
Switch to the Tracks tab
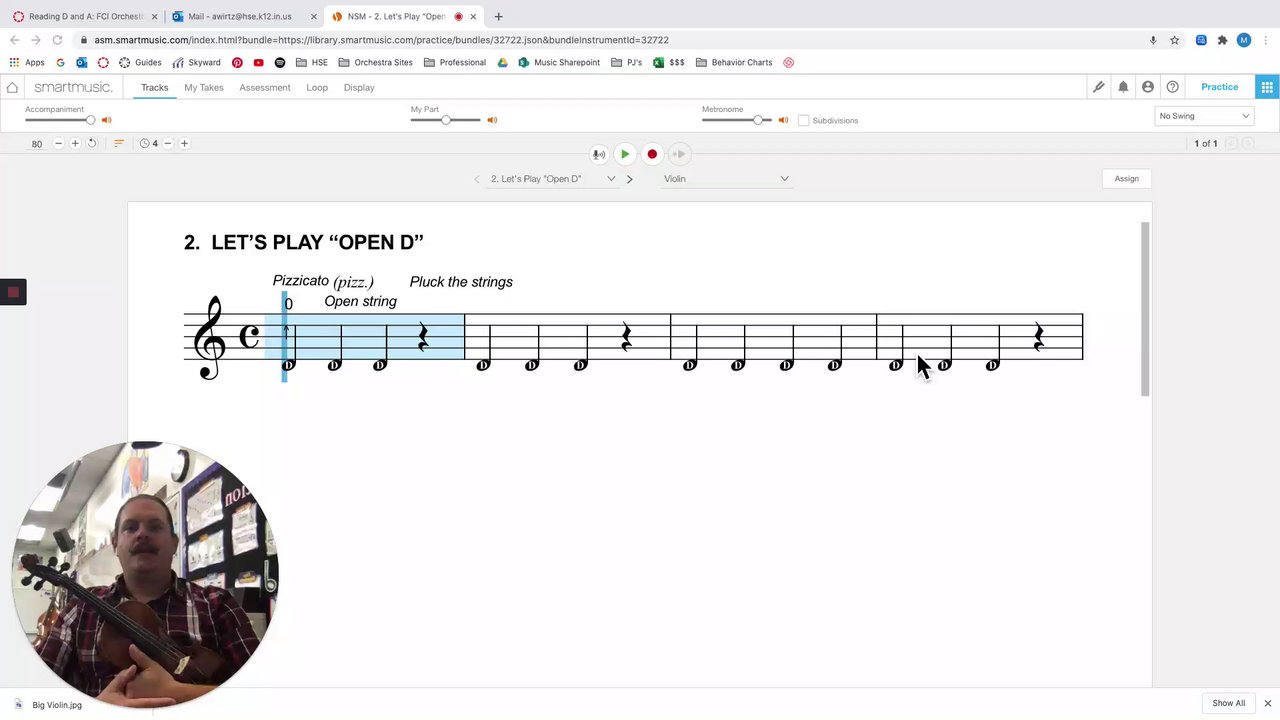(154, 87)
